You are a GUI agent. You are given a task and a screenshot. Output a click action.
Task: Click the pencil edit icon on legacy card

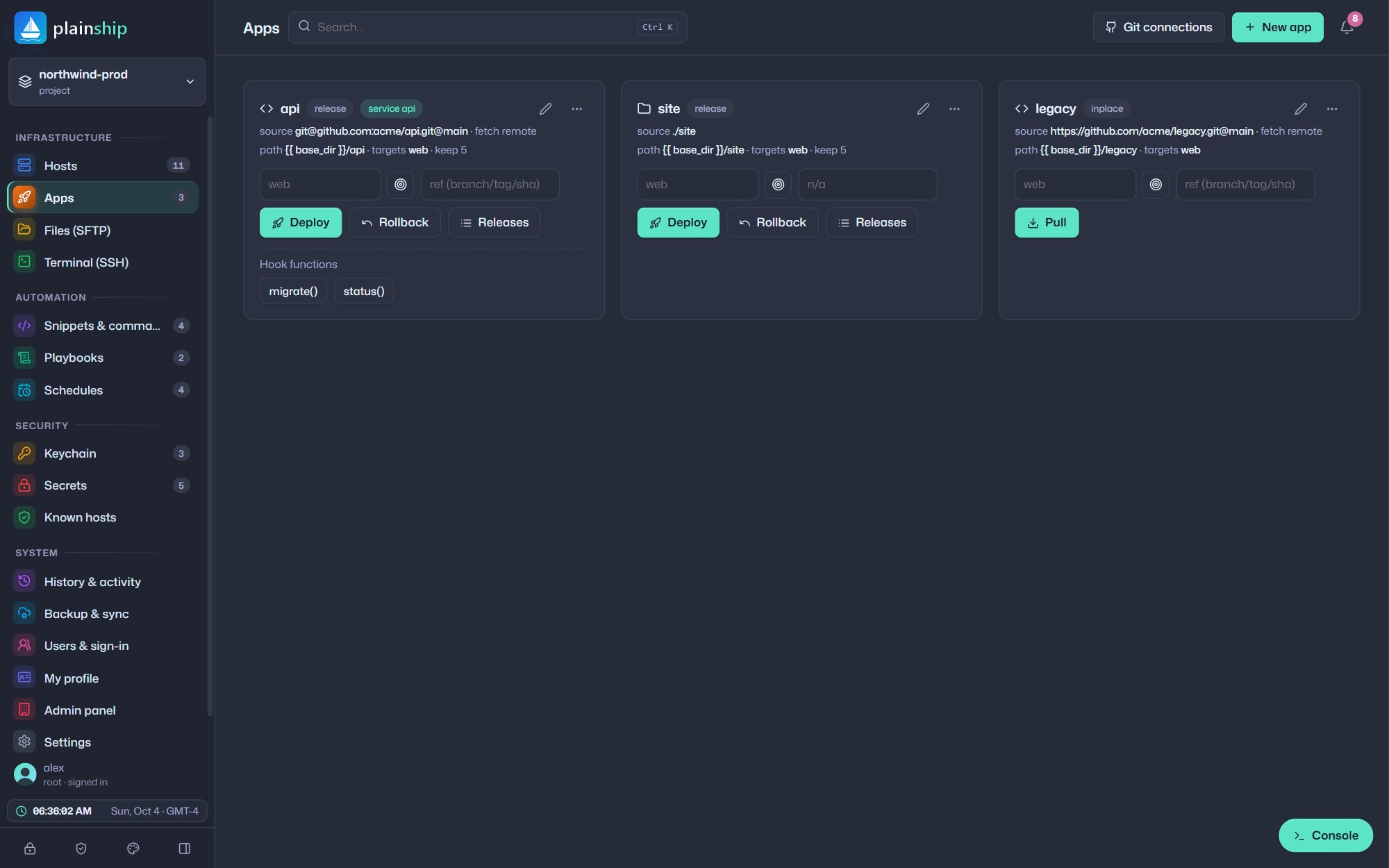click(x=1301, y=108)
